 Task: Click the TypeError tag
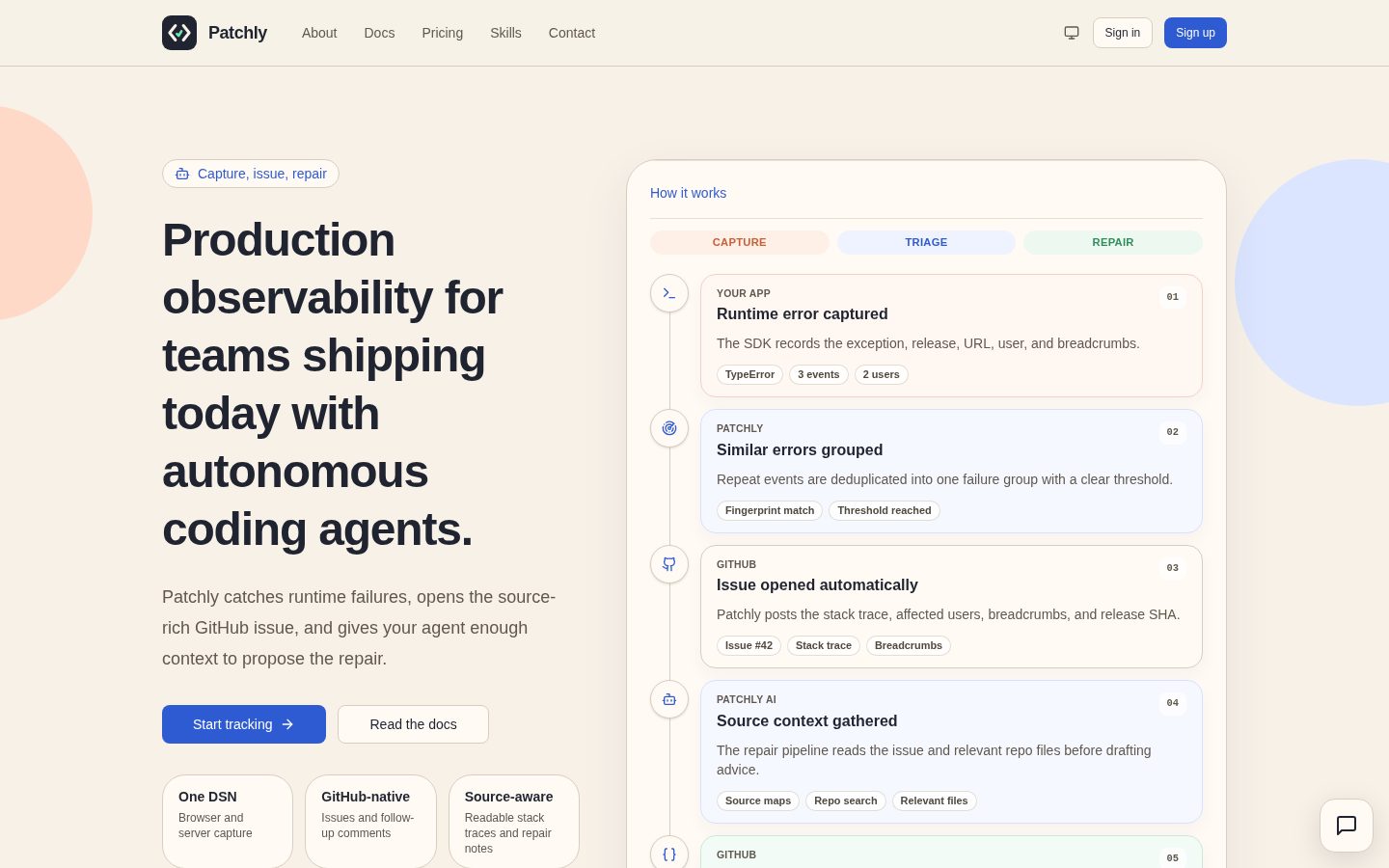click(749, 374)
